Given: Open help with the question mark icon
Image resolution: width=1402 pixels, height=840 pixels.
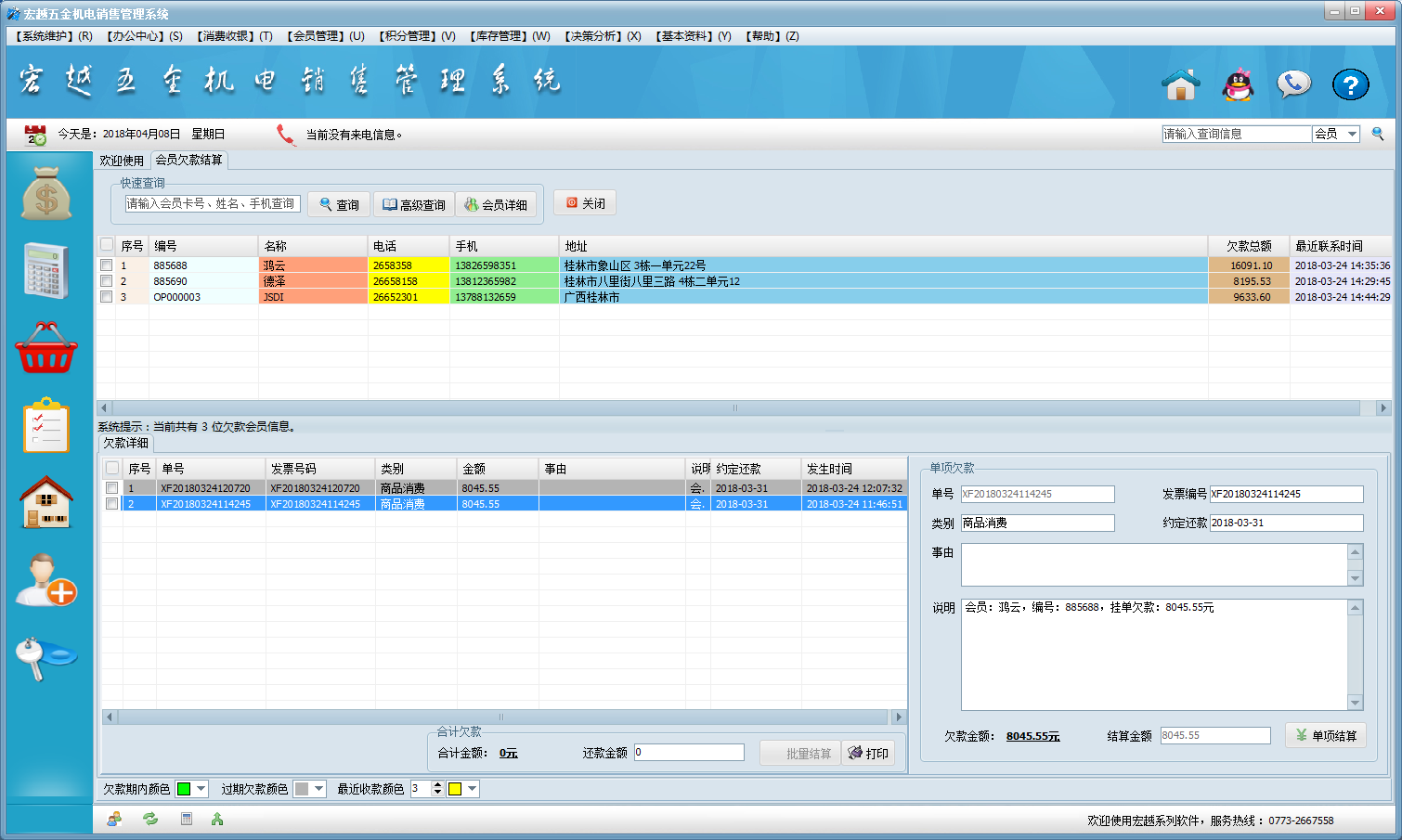Looking at the screenshot, I should [1350, 85].
